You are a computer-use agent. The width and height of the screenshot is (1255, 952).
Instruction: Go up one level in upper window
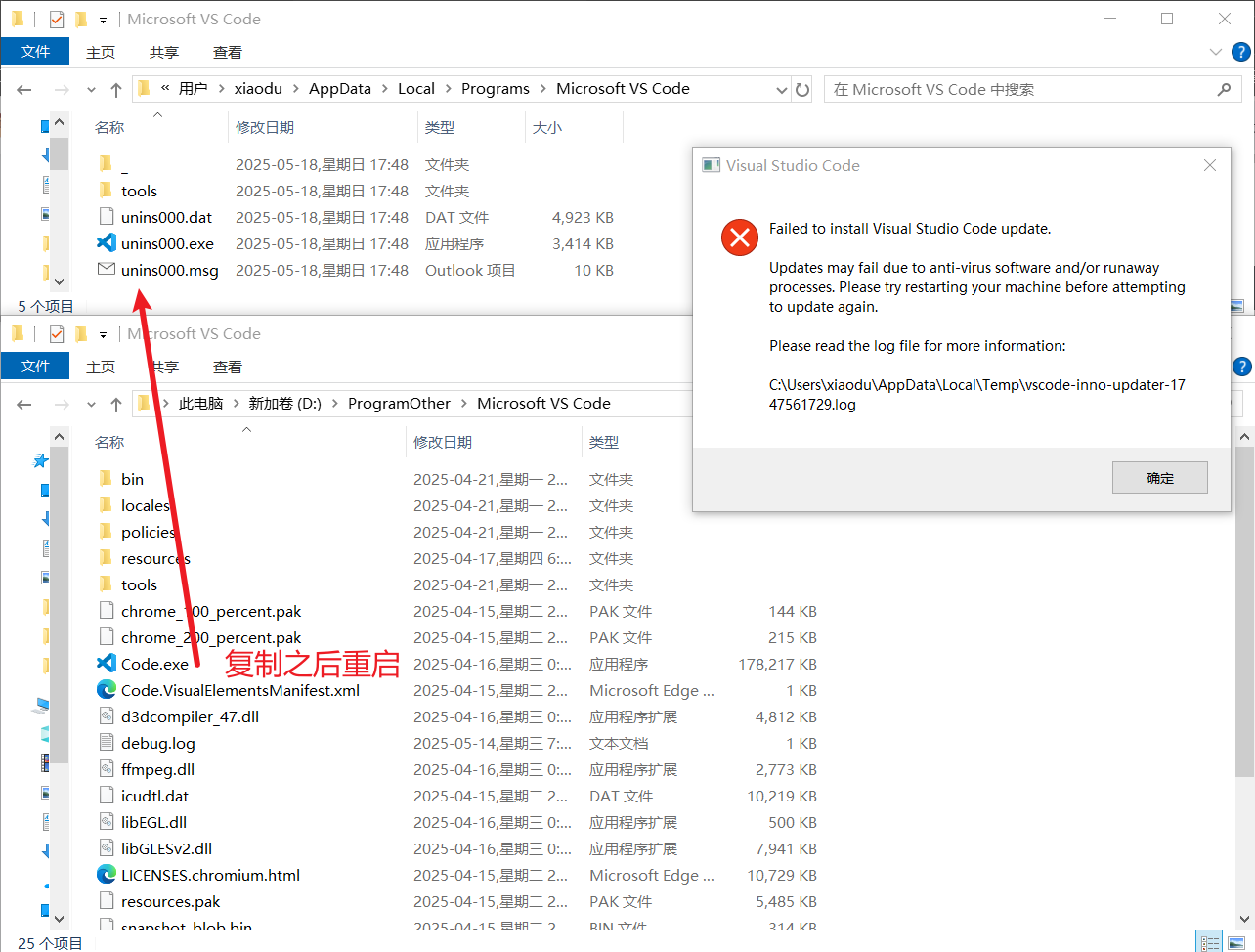pyautogui.click(x=116, y=89)
